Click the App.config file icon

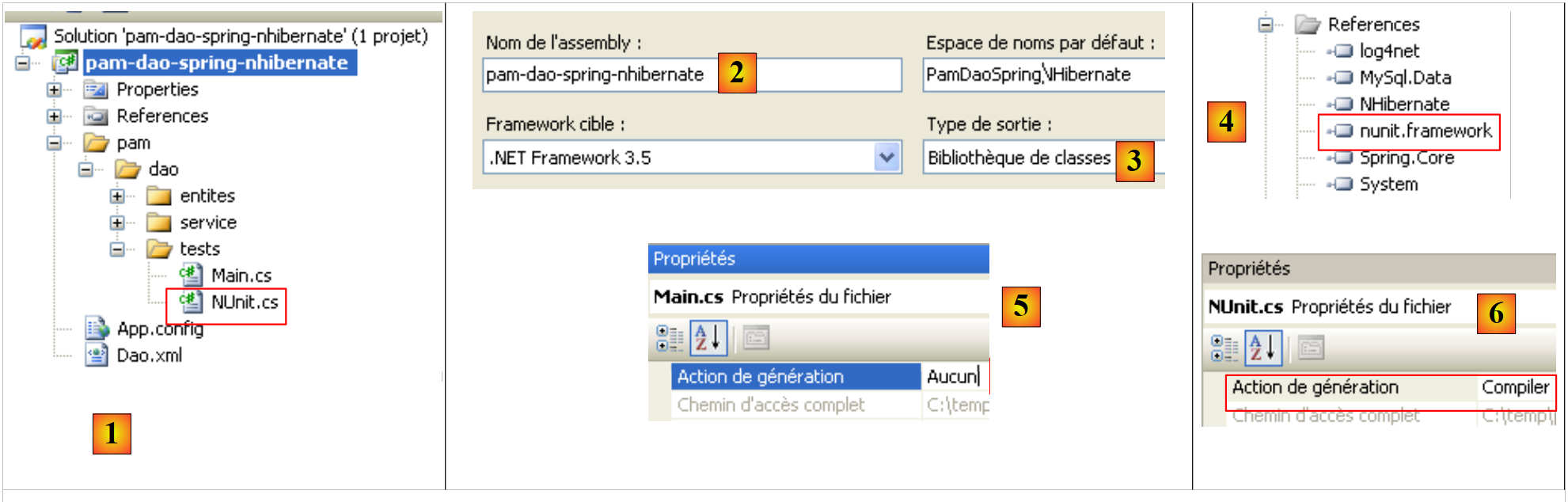(x=97, y=329)
